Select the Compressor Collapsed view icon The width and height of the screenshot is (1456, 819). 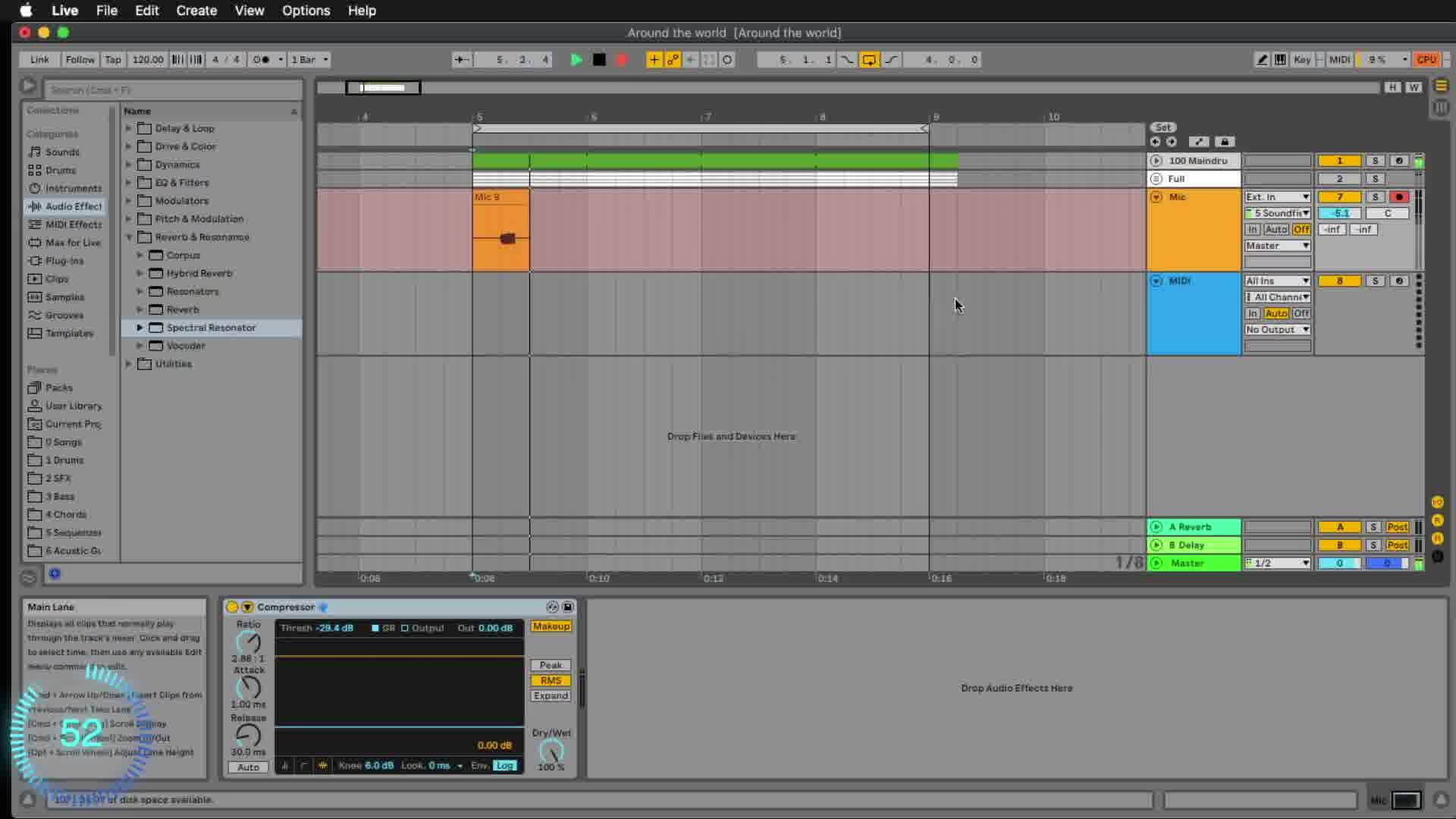[x=284, y=766]
